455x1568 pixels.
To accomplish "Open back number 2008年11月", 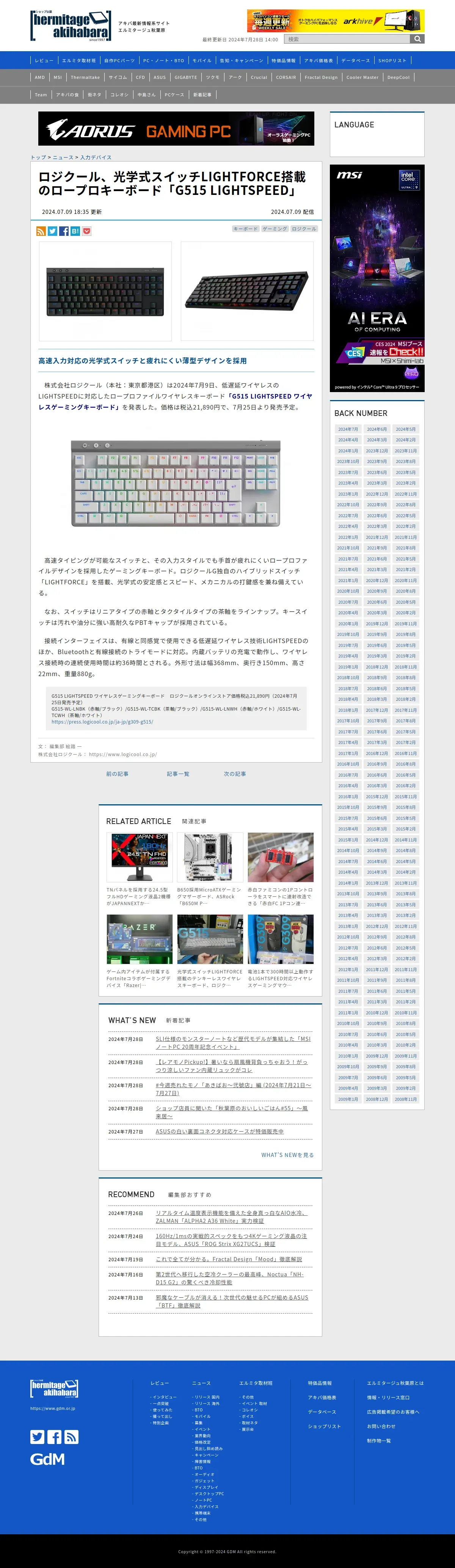I will 406,1099.
